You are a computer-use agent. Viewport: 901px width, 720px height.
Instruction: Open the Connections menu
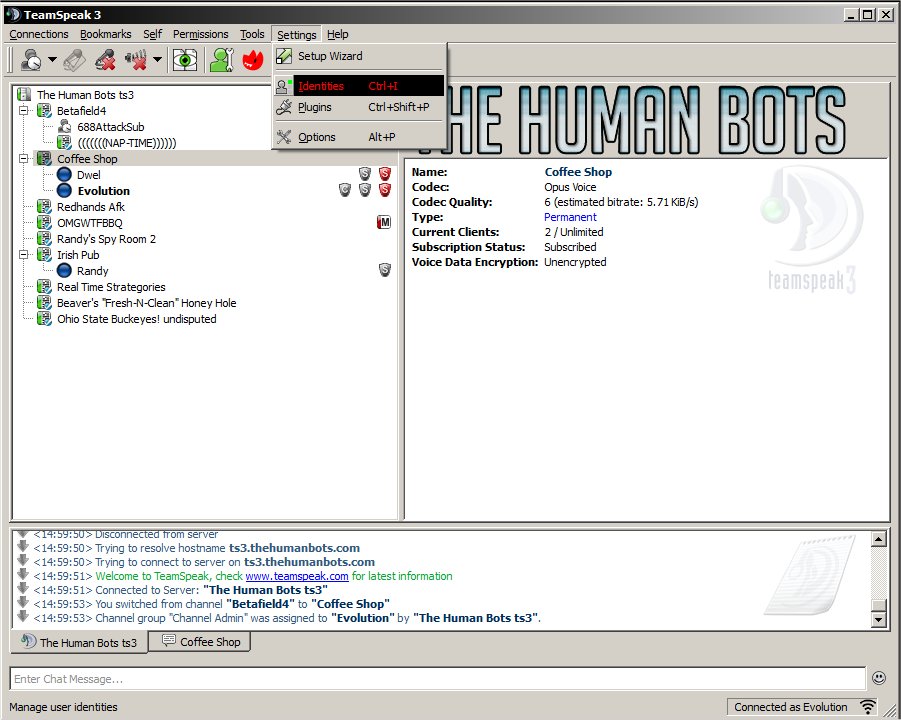tap(39, 34)
